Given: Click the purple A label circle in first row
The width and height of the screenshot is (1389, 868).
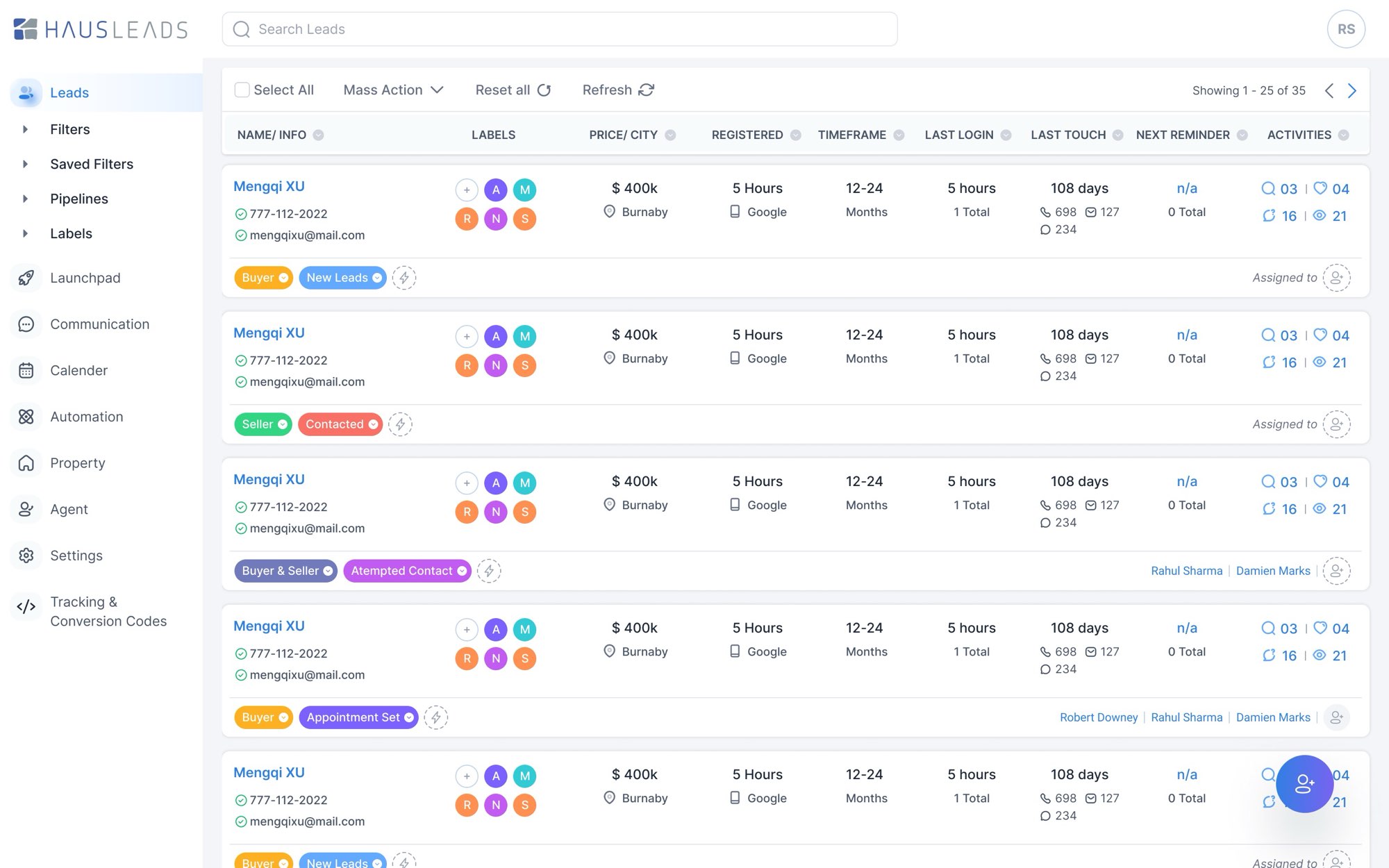Looking at the screenshot, I should pos(496,190).
